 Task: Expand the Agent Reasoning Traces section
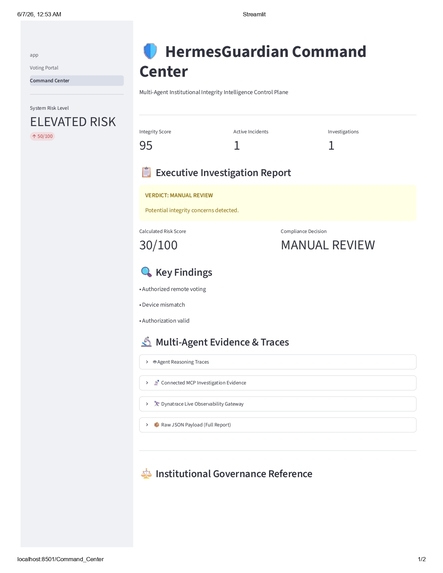point(277,362)
